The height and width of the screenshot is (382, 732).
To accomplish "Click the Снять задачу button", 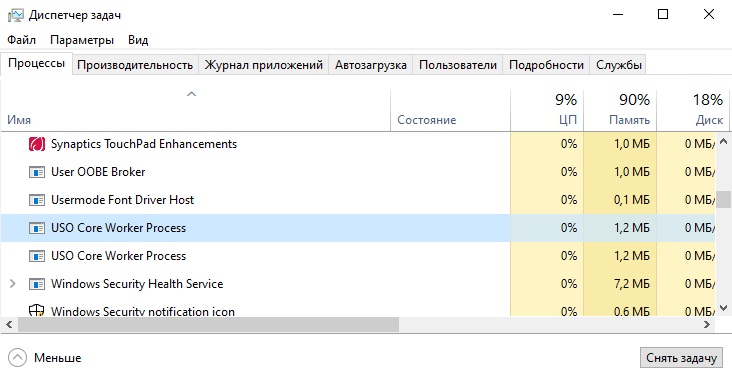I will tap(681, 358).
